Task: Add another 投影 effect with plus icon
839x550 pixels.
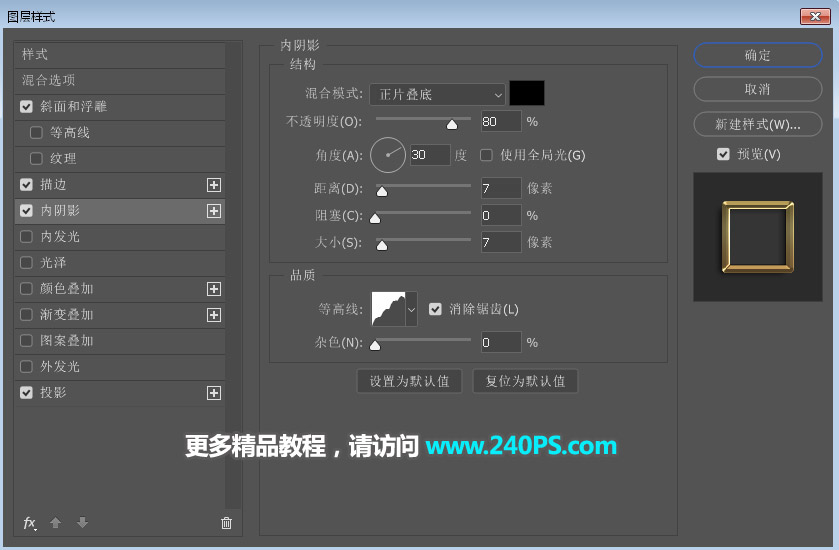Action: click(x=214, y=393)
